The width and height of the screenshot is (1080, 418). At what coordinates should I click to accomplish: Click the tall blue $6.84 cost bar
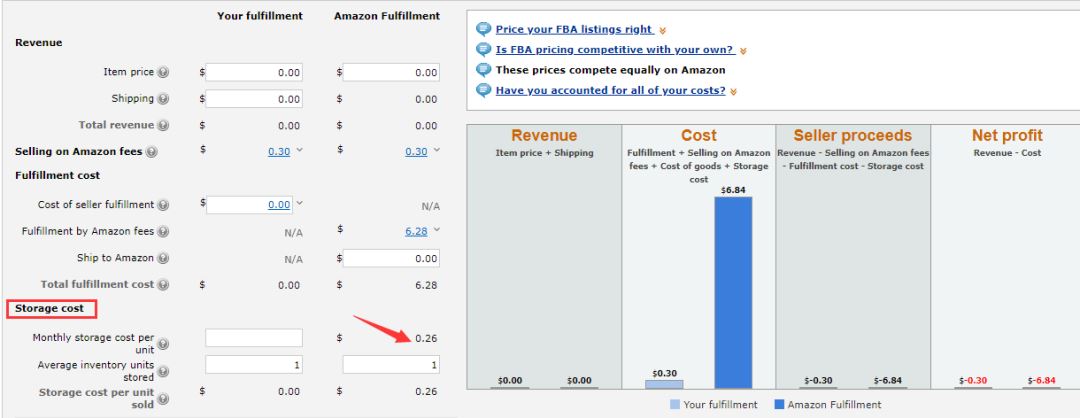(733, 293)
